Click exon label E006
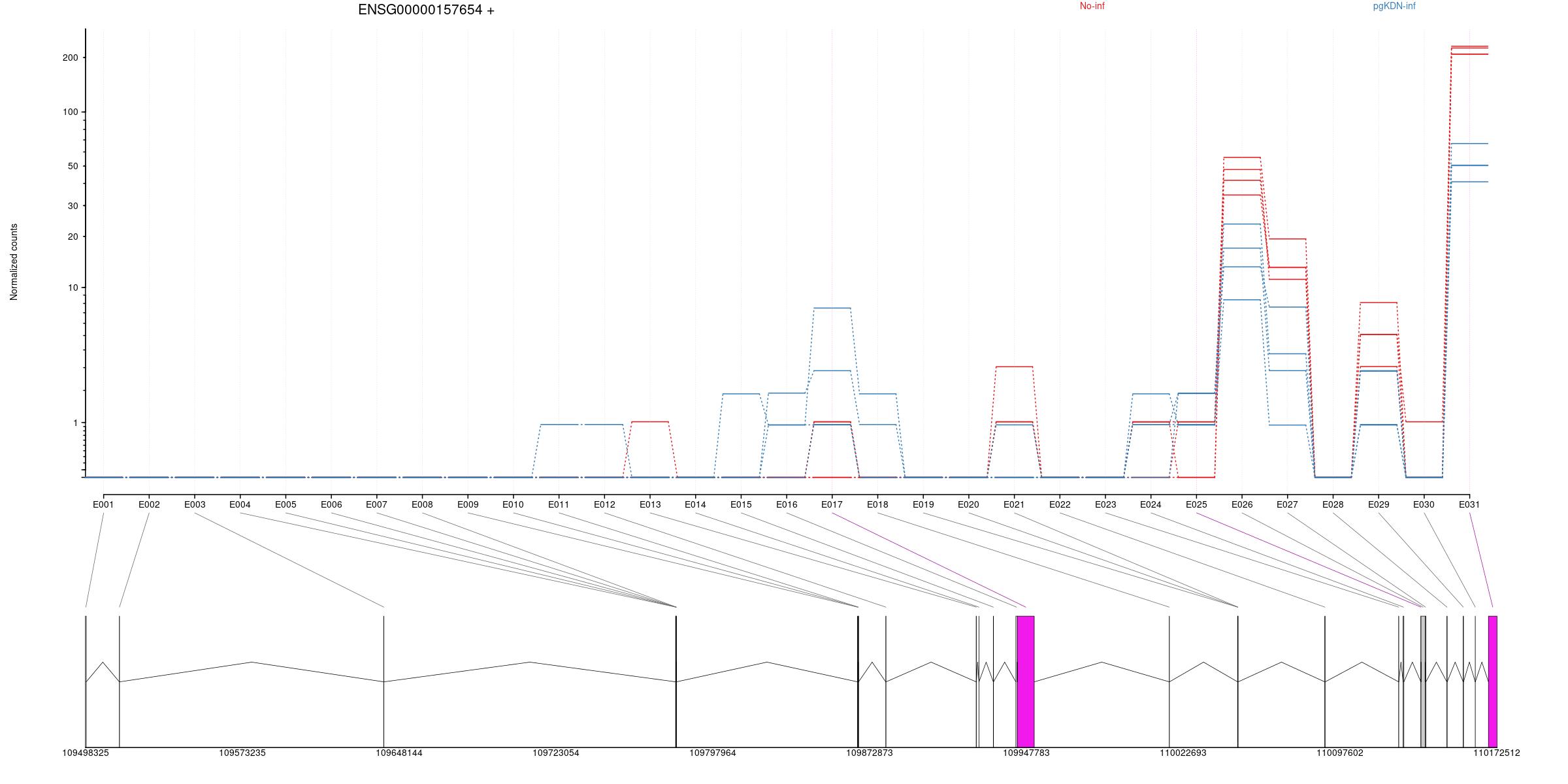Viewport: 1568px width, 784px height. click(x=331, y=504)
